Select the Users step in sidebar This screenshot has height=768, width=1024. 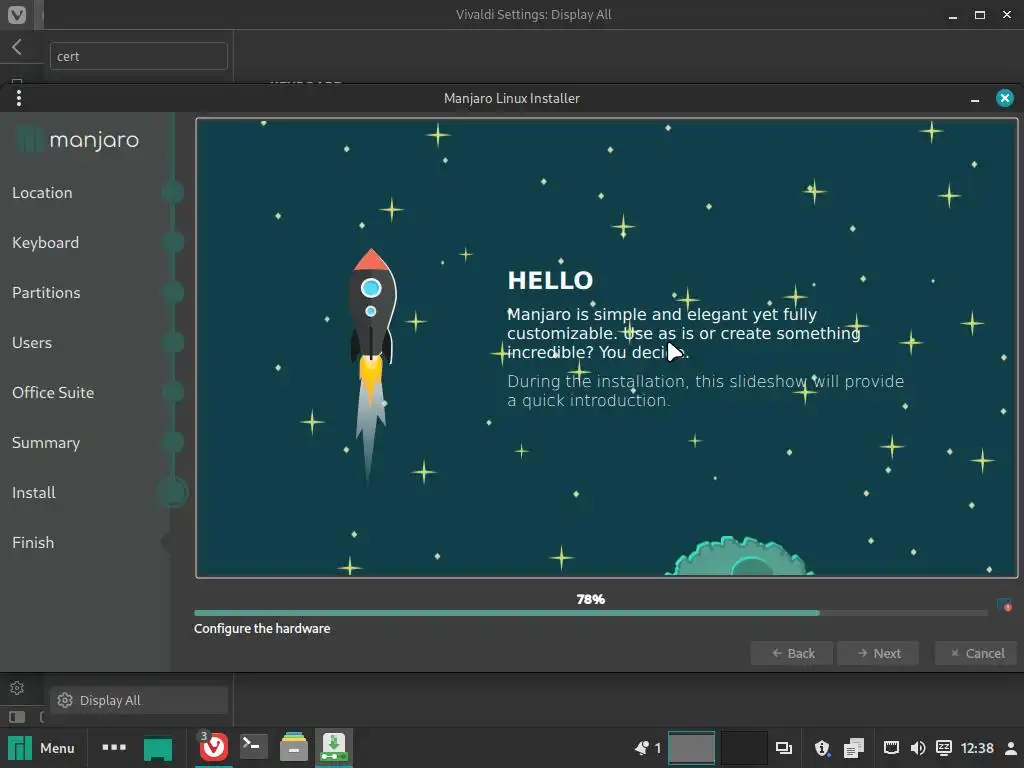32,343
